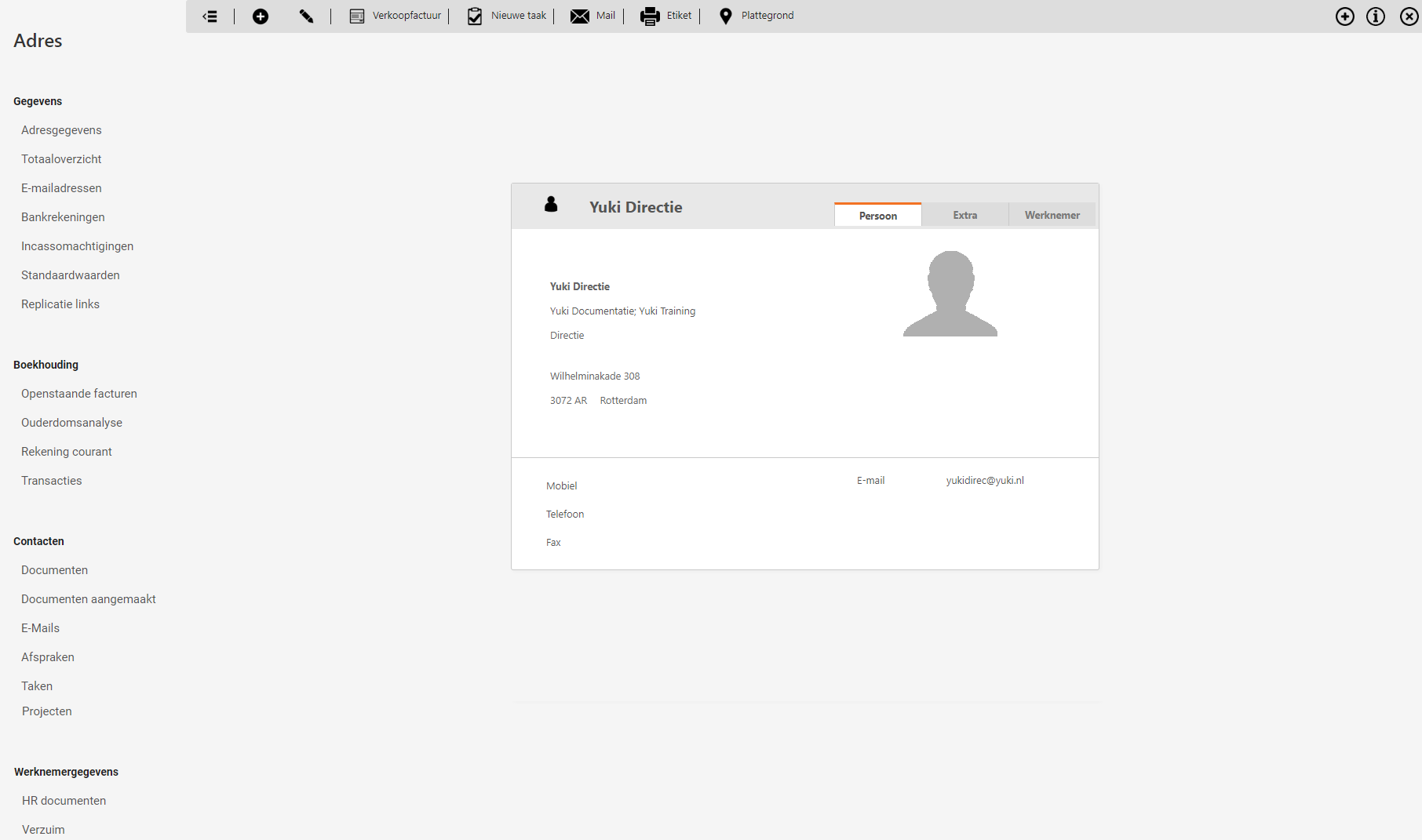Click the 3072 AR postcode

(568, 401)
